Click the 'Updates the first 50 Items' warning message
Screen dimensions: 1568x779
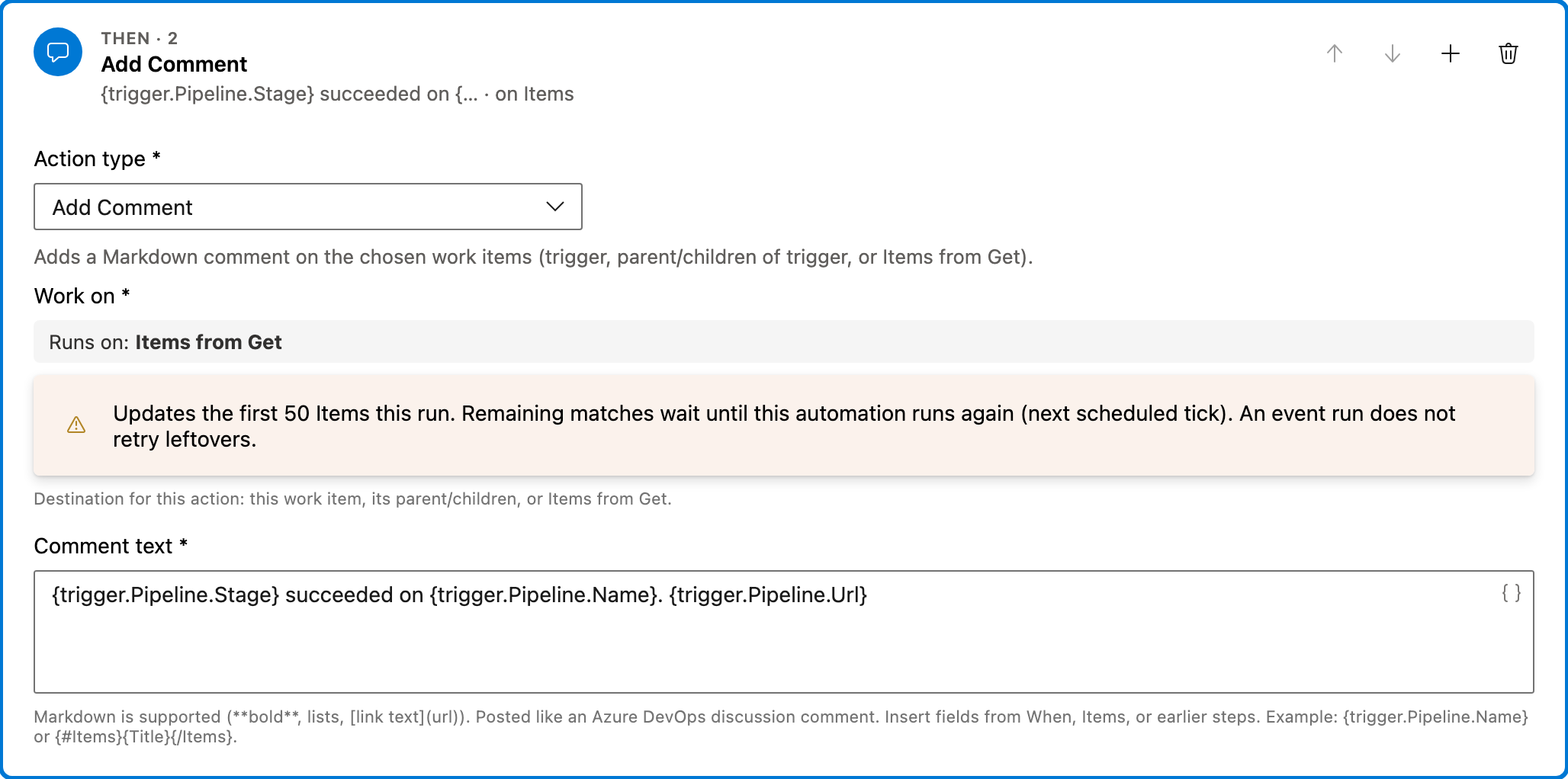pos(784,426)
